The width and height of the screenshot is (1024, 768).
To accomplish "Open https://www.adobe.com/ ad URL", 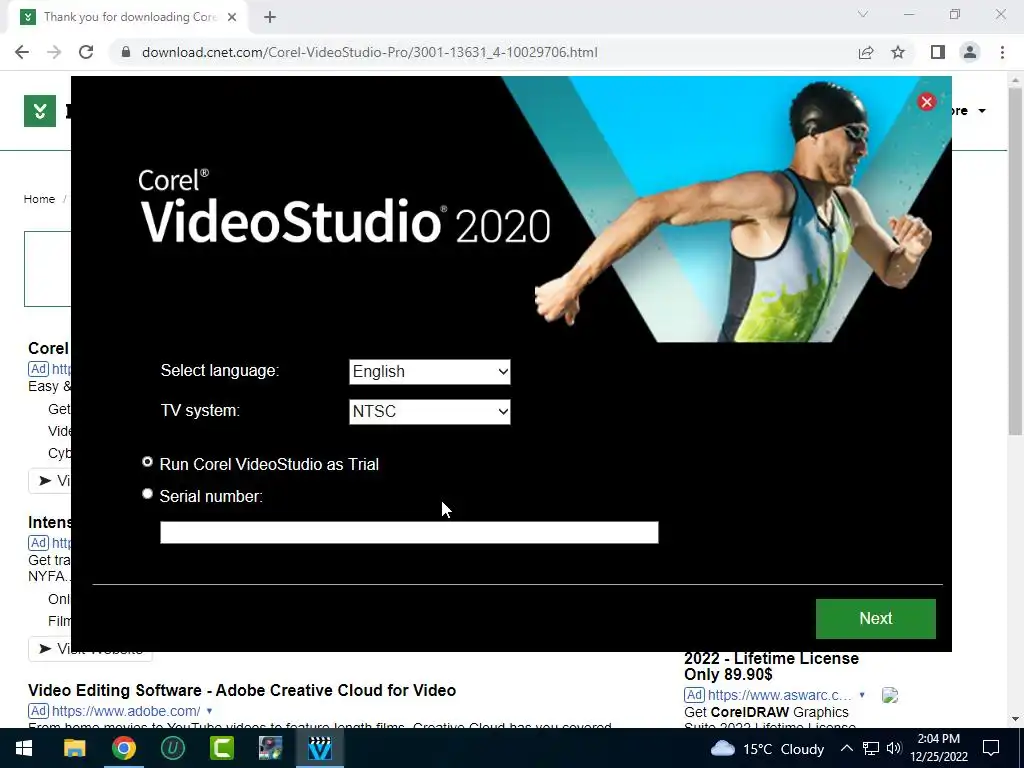I will click(126, 711).
